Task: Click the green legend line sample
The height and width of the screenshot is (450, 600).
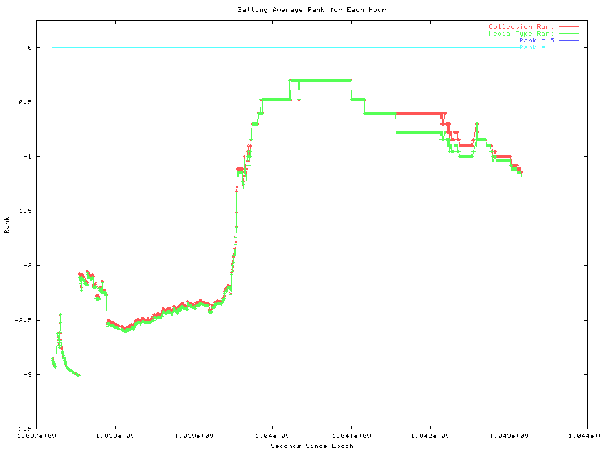Action: (x=570, y=33)
